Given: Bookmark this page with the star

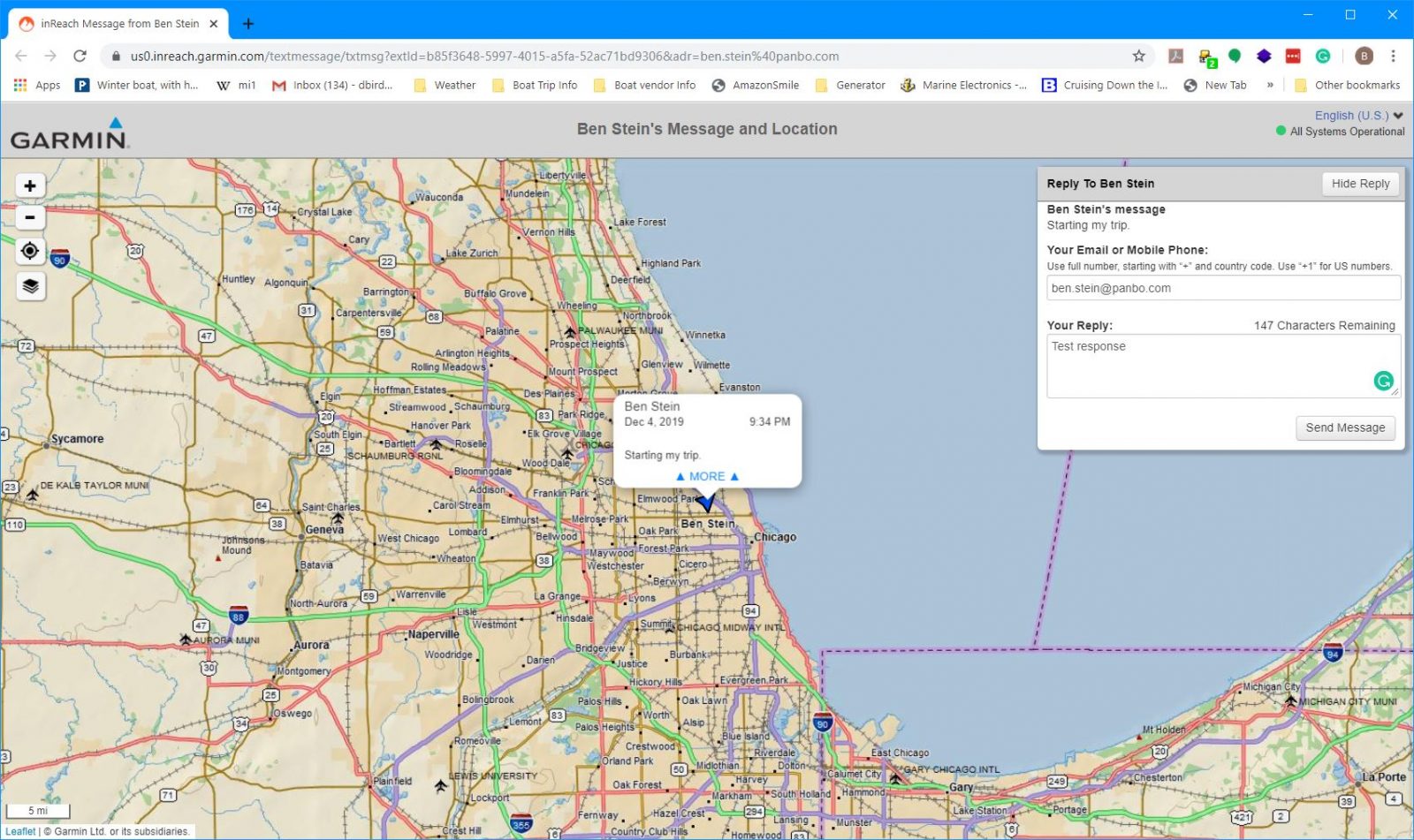Looking at the screenshot, I should (1138, 56).
